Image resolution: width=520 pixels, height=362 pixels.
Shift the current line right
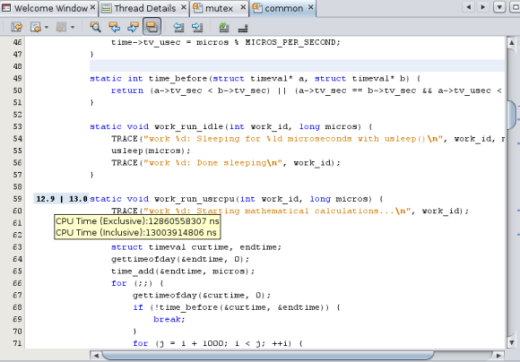(197, 27)
